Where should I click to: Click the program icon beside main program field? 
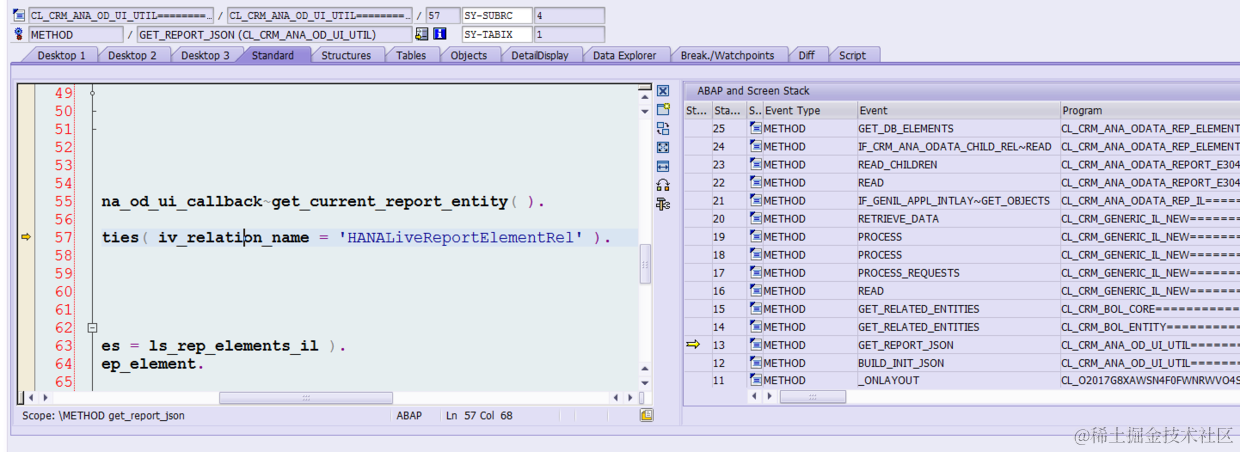20,16
